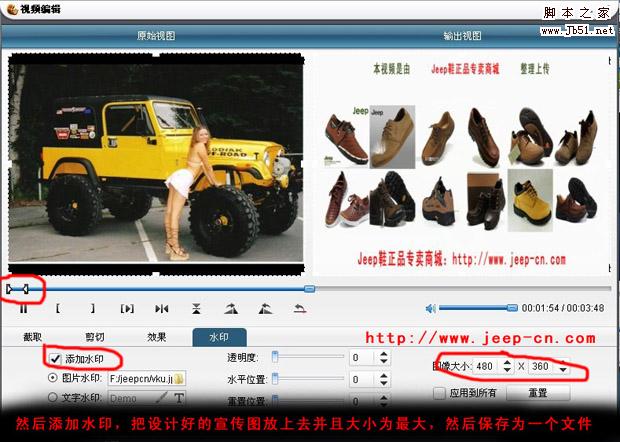Decrease image height 360 using the spinner
The width and height of the screenshot is (620, 442).
(562, 372)
